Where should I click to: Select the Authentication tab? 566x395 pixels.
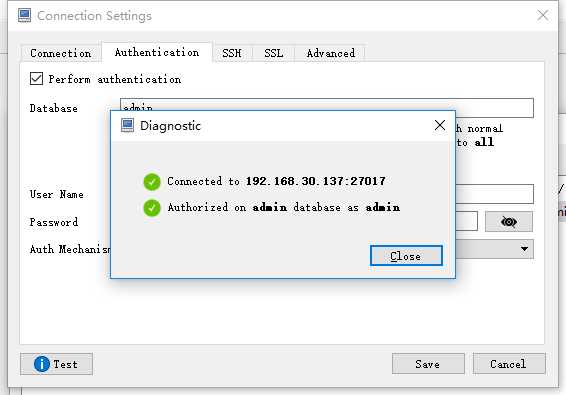[157, 52]
